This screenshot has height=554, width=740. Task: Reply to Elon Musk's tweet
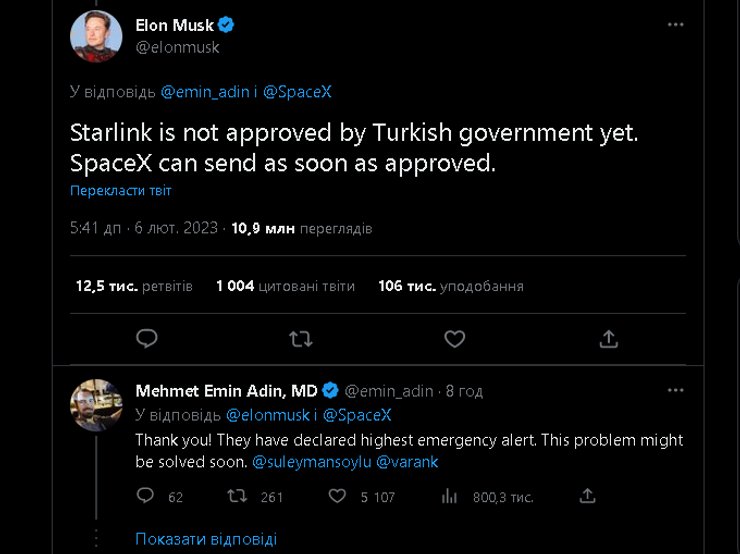(x=147, y=339)
